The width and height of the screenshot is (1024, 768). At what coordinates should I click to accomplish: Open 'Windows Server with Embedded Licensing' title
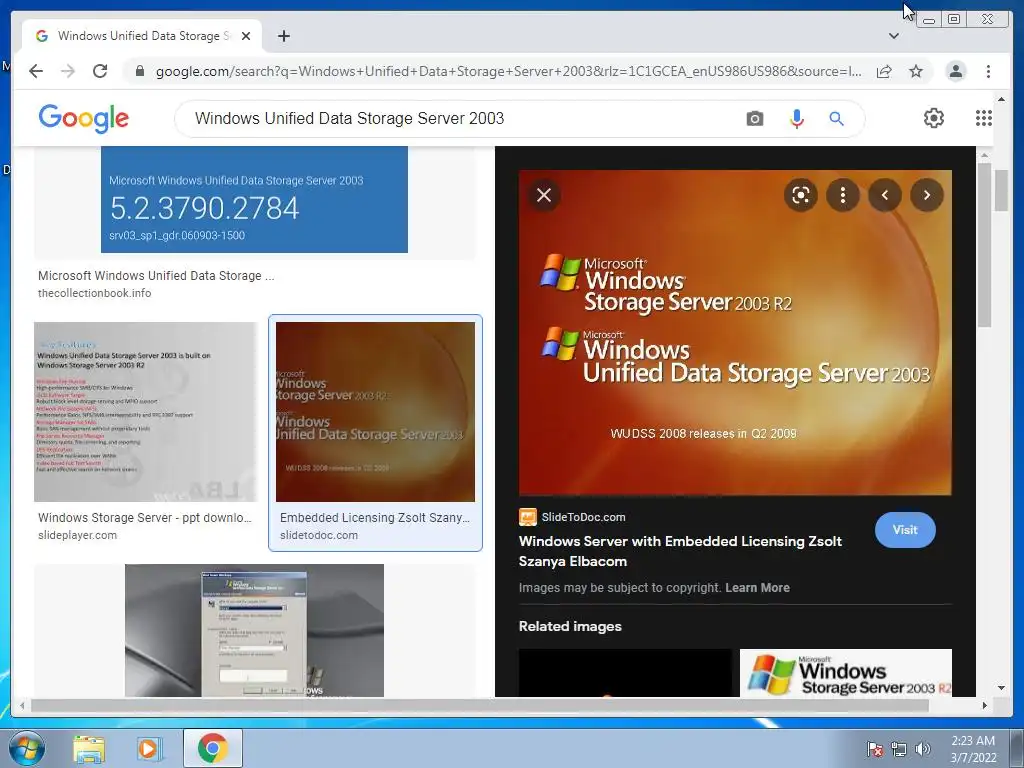680,551
